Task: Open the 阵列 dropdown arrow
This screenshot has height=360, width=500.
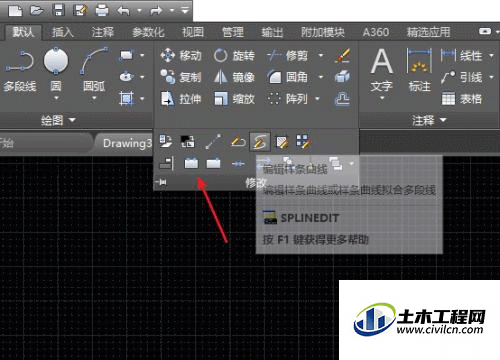Action: coord(317,99)
